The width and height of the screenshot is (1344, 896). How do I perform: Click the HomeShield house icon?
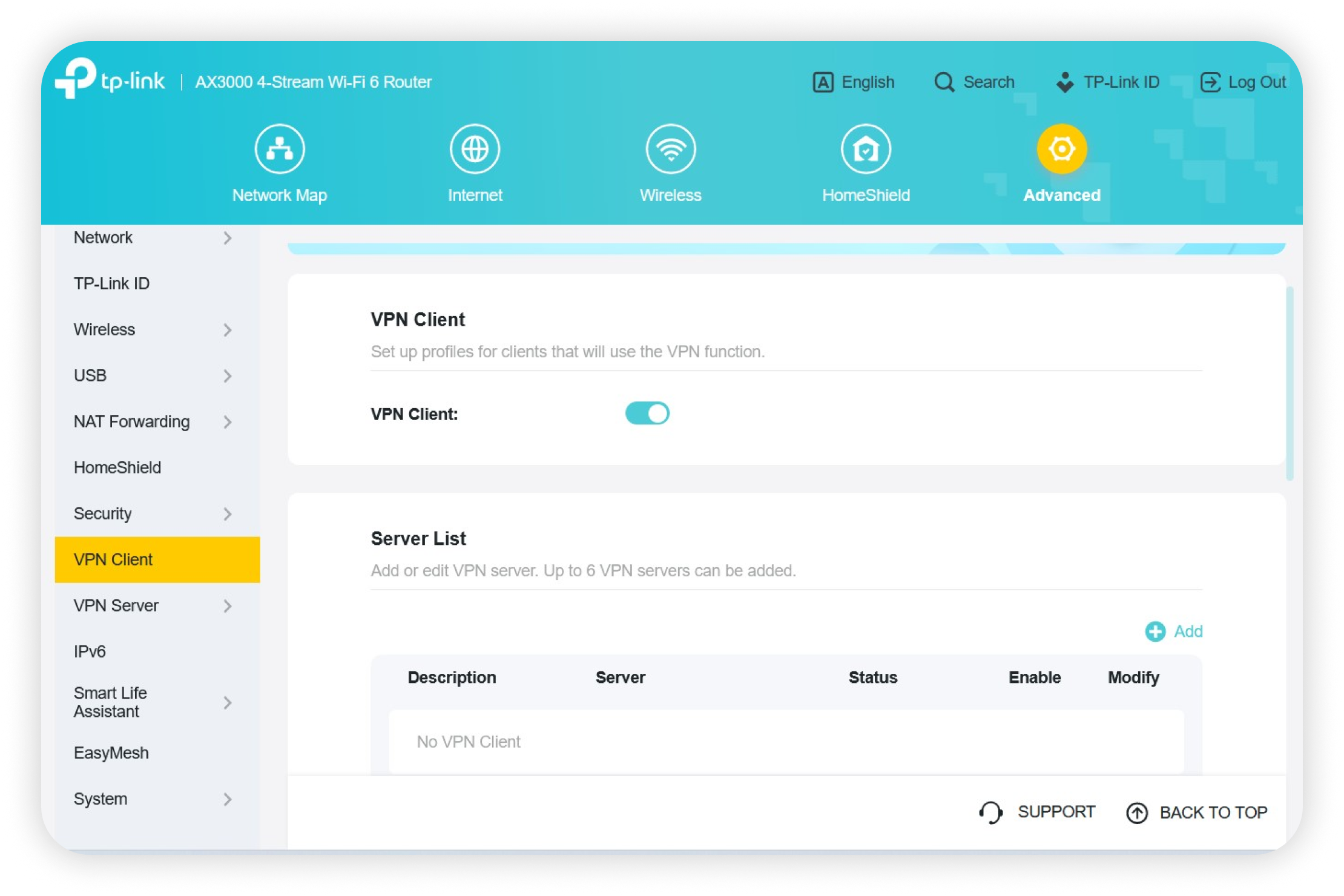[x=866, y=149]
